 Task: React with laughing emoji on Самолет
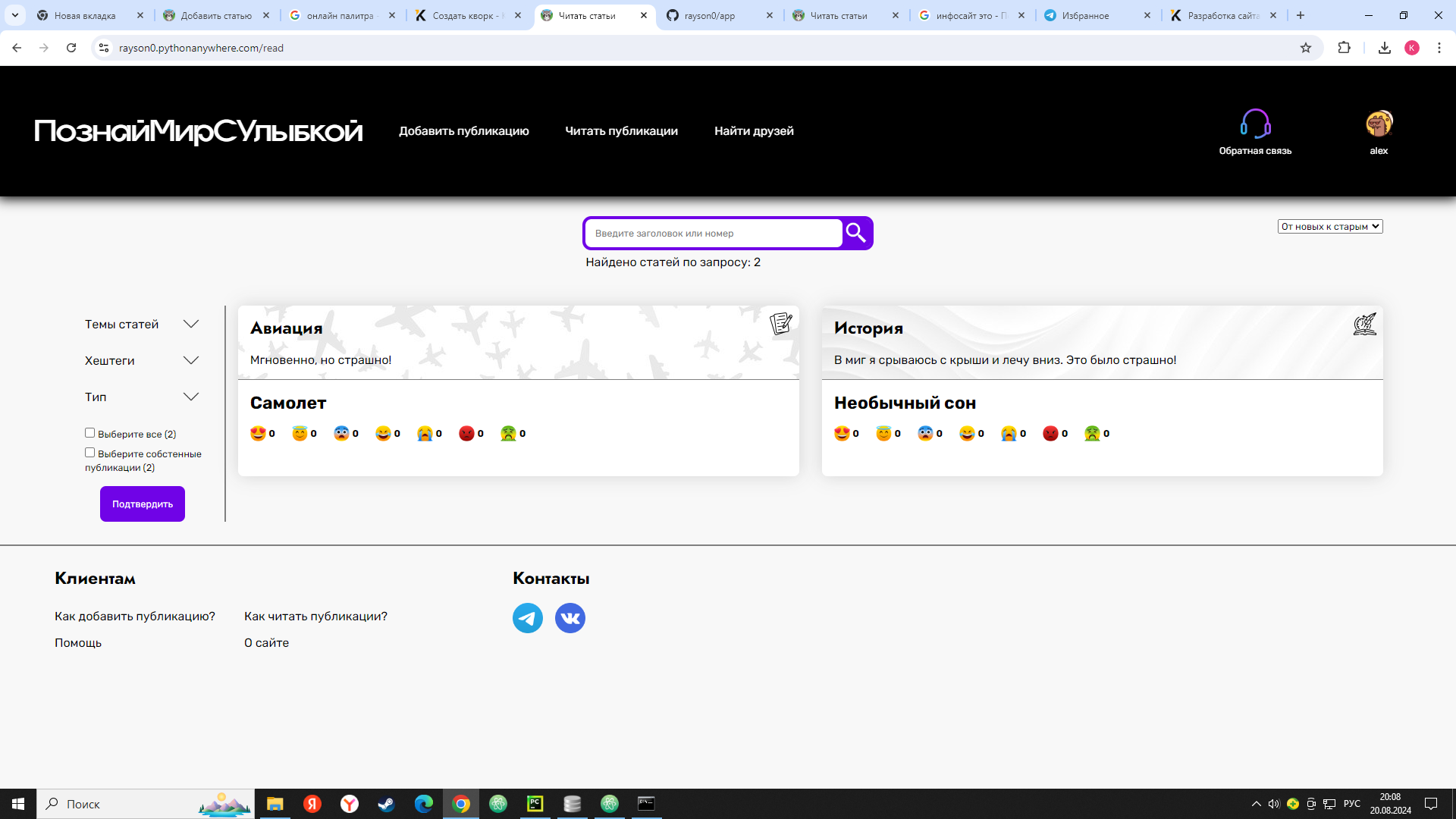(383, 433)
